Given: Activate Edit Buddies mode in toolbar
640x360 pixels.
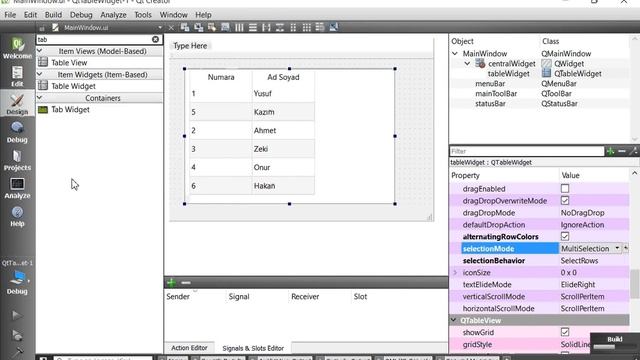Looking at the screenshot, I should (x=212, y=27).
